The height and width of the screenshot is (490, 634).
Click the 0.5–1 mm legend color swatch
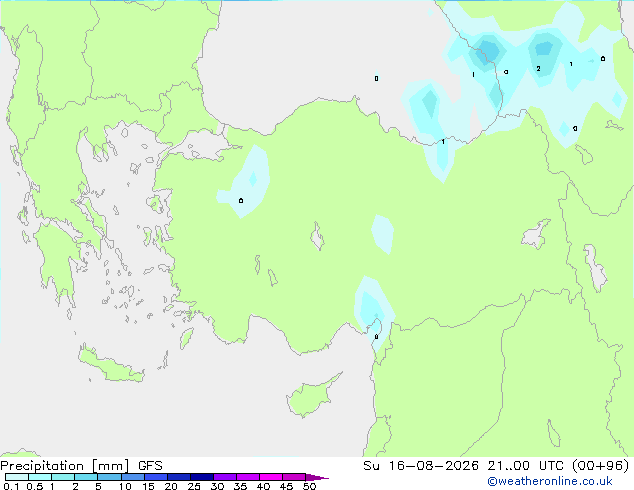40,477
